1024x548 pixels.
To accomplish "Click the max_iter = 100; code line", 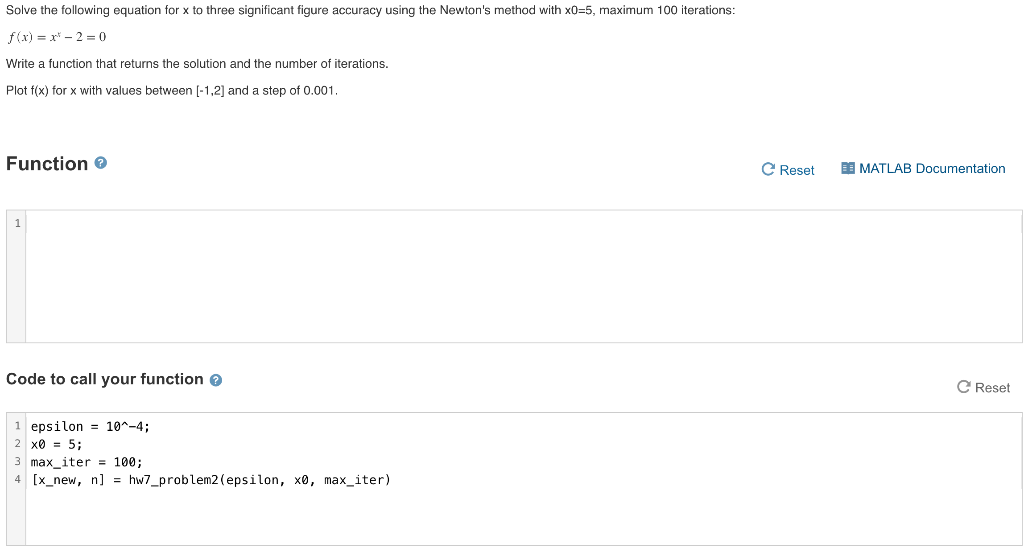I will tap(86, 462).
